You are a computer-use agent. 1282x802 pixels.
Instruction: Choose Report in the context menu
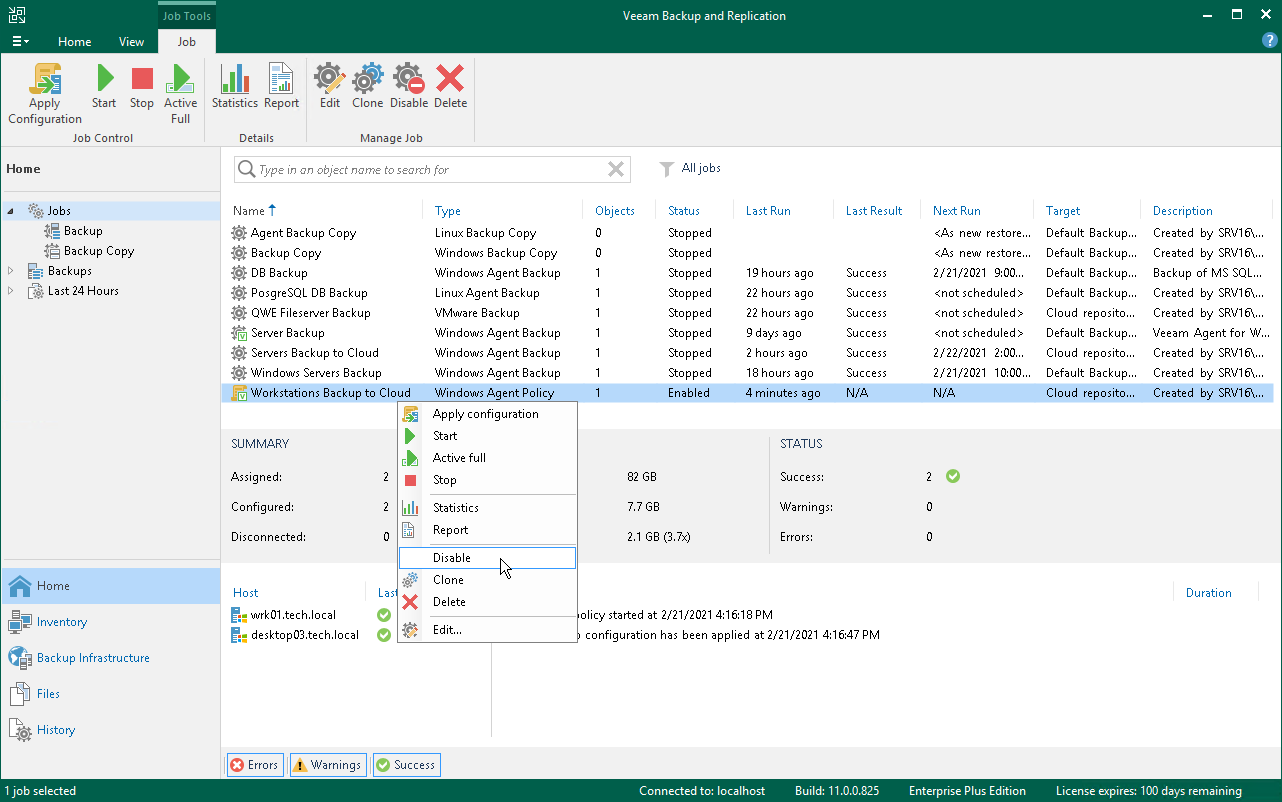pos(487,530)
